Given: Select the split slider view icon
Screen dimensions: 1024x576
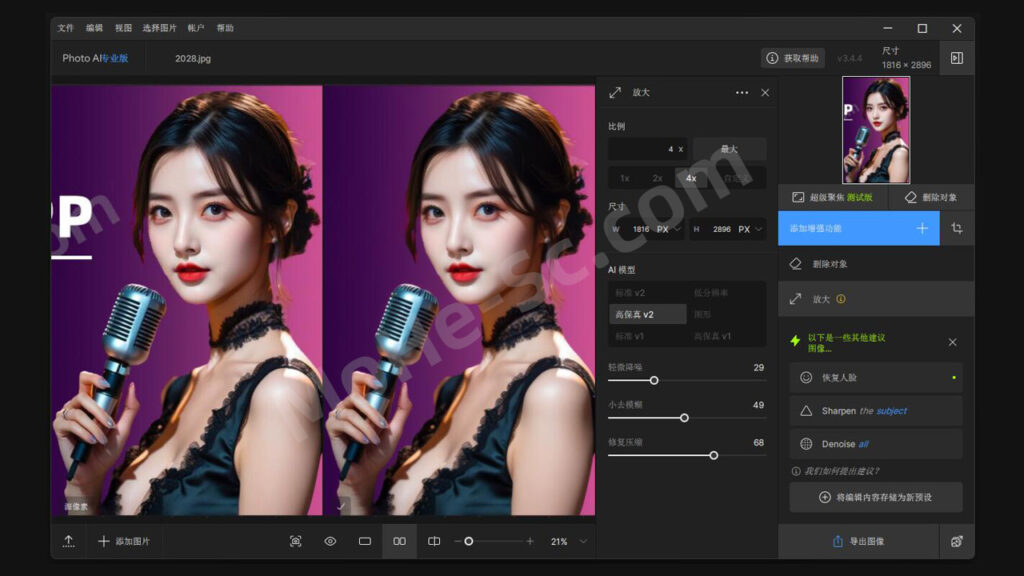Looking at the screenshot, I should pyautogui.click(x=434, y=541).
